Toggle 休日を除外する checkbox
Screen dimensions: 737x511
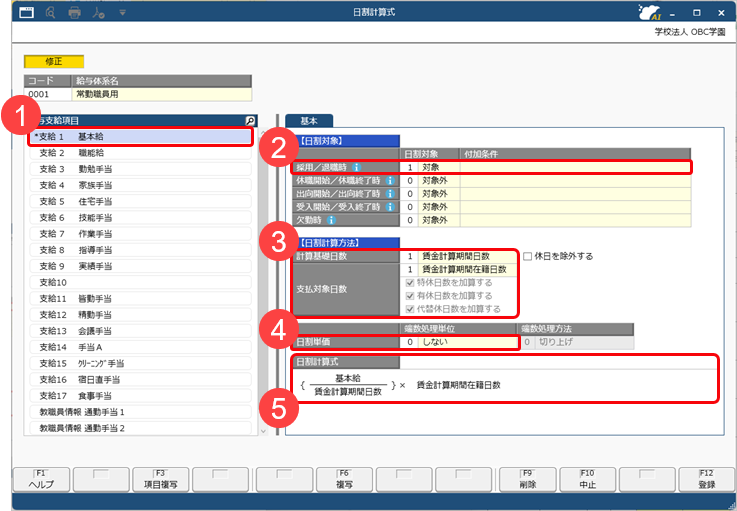(x=527, y=256)
